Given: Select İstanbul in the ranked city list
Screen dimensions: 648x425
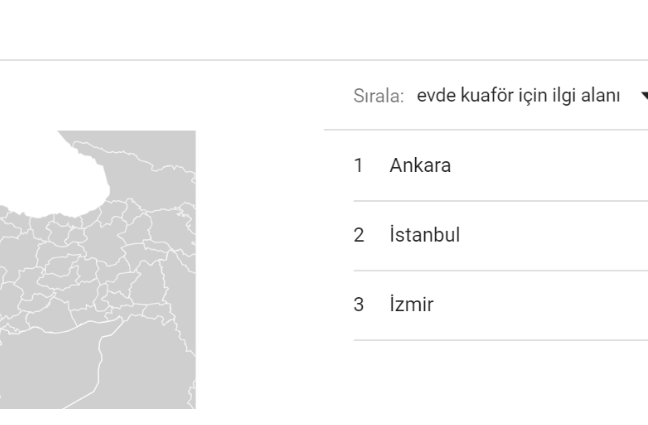Looking at the screenshot, I should tap(424, 235).
